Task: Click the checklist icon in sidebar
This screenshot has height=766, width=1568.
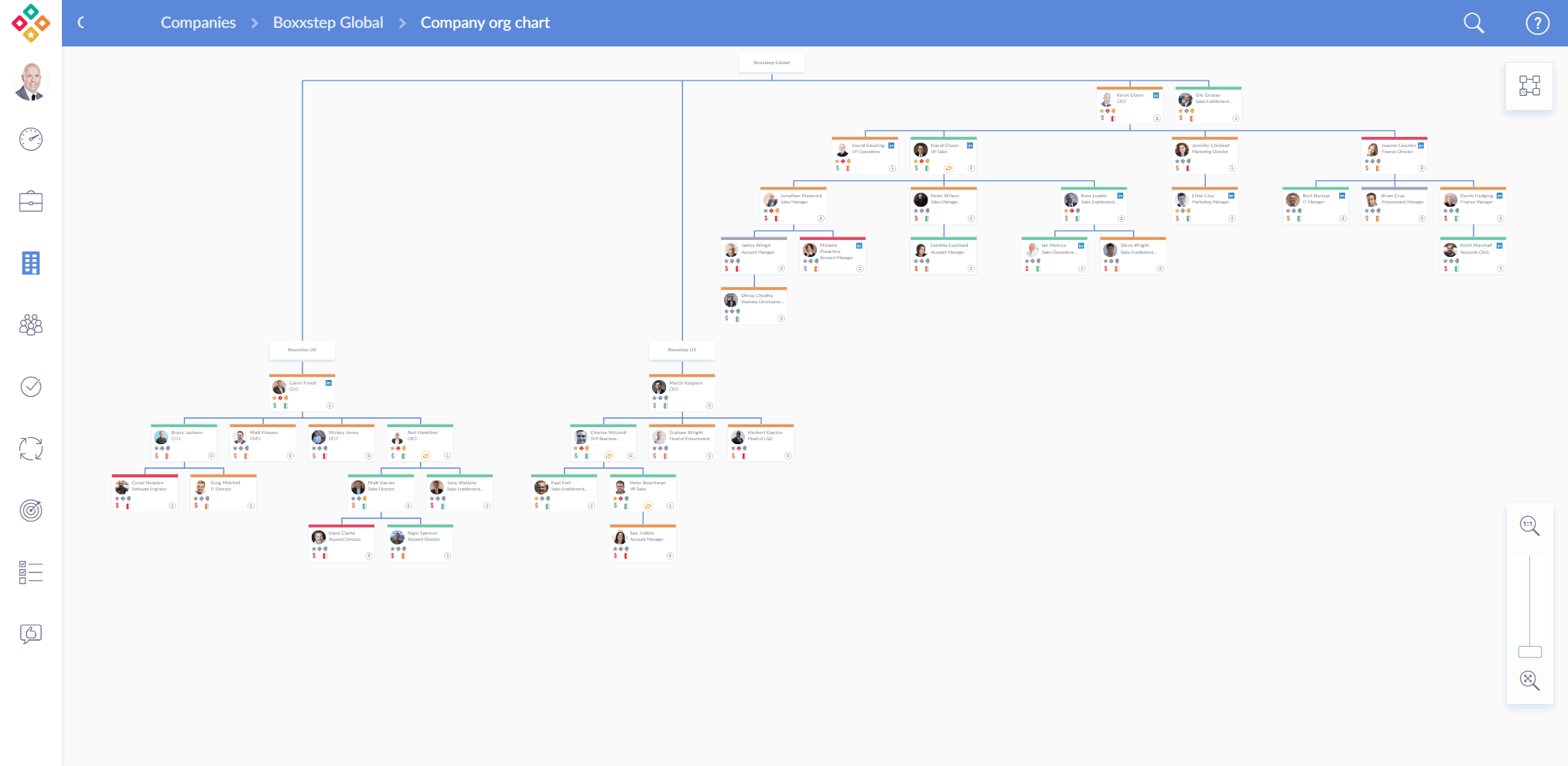Action: coord(31,572)
